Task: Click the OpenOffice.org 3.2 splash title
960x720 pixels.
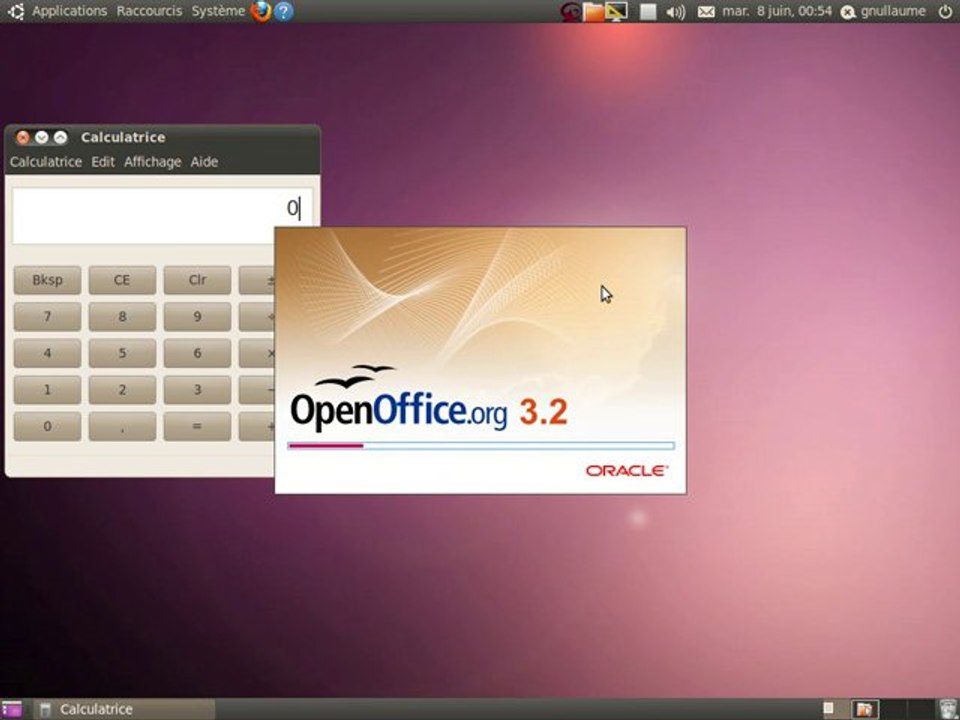Action: pyautogui.click(x=429, y=411)
